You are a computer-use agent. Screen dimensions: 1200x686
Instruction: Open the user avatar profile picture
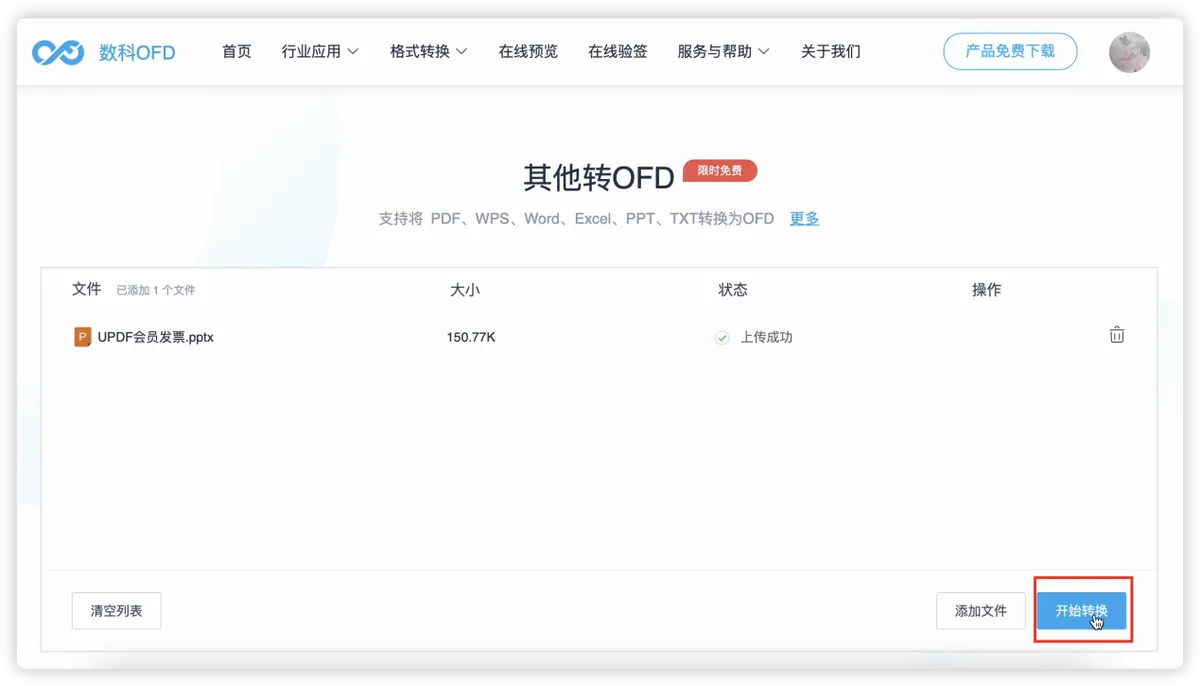1129,52
